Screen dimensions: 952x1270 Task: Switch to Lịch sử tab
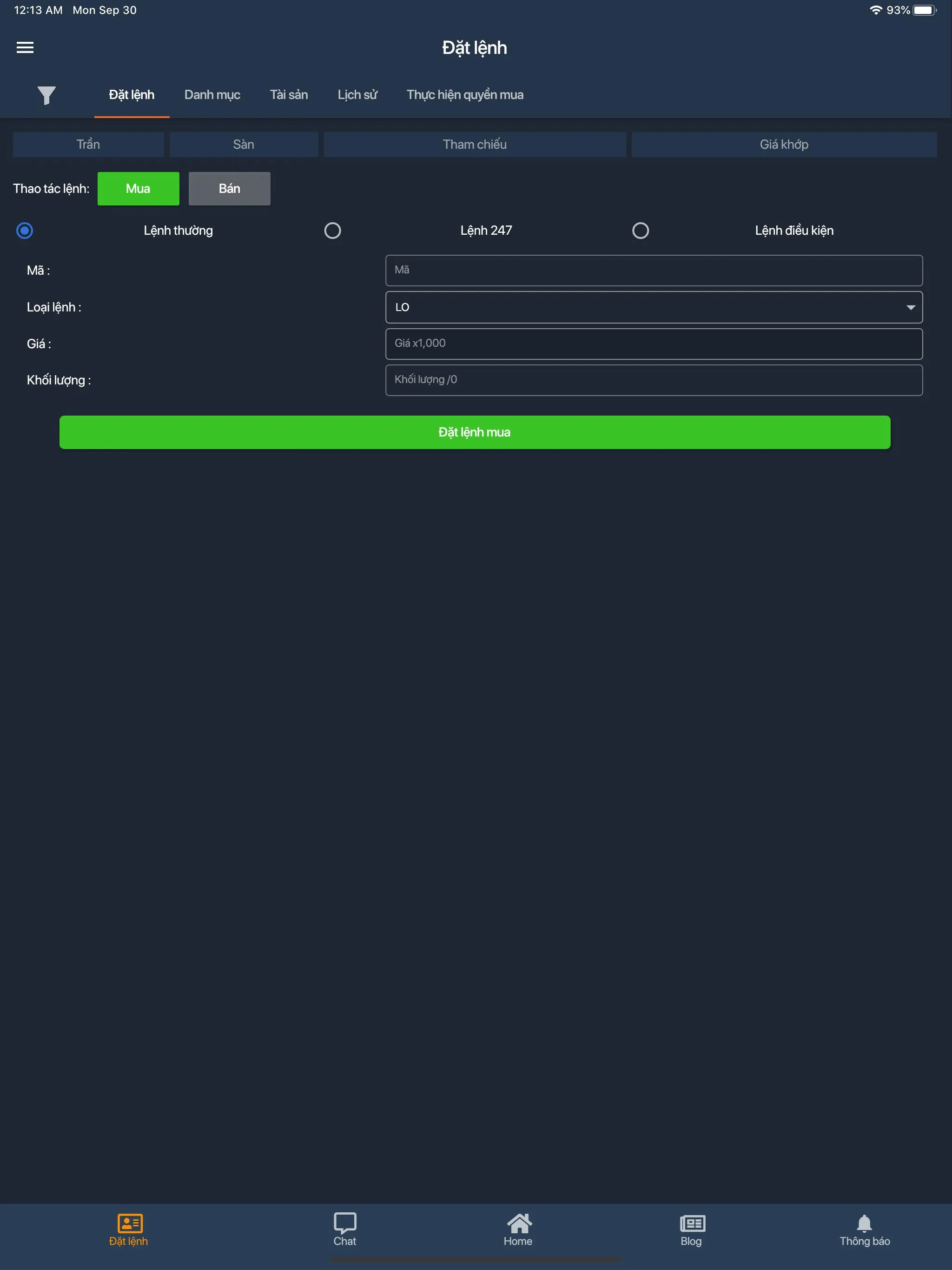358,95
